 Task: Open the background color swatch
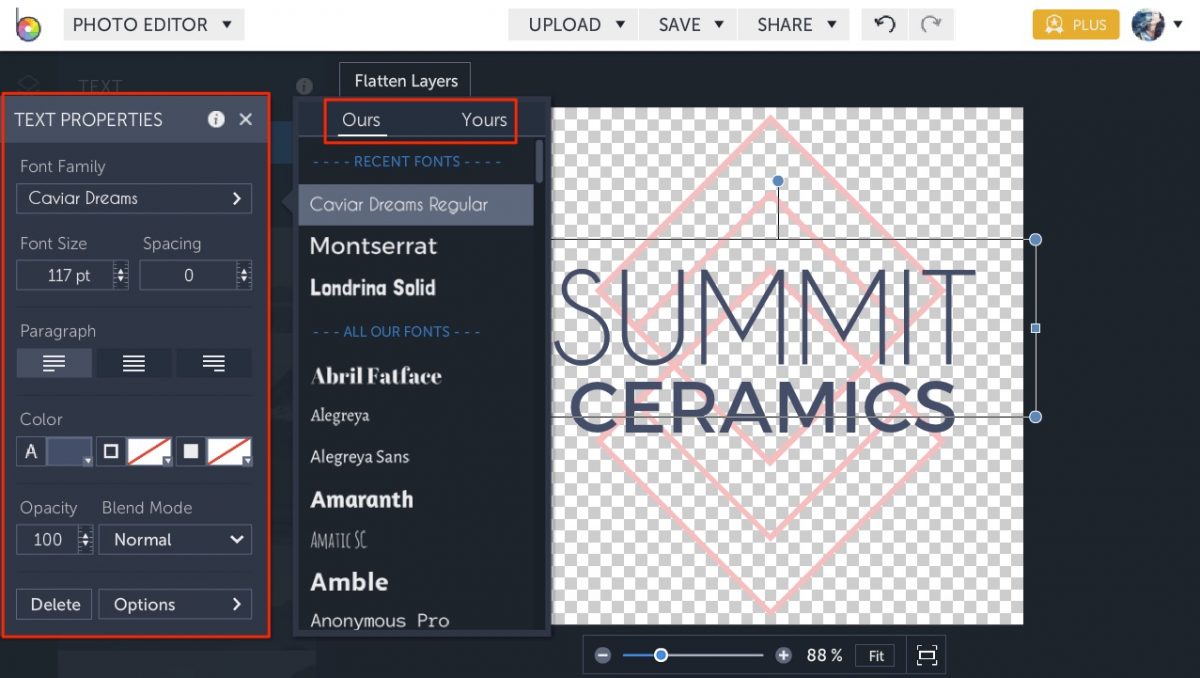(229, 452)
